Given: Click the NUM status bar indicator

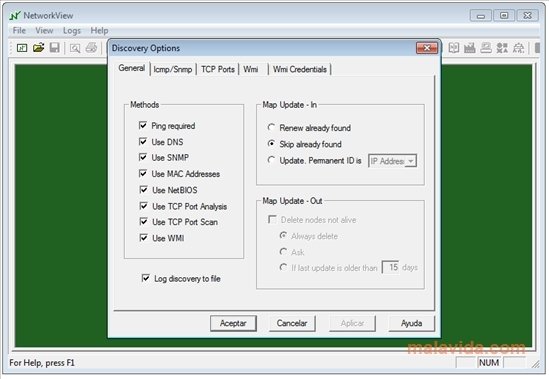Looking at the screenshot, I should point(489,363).
